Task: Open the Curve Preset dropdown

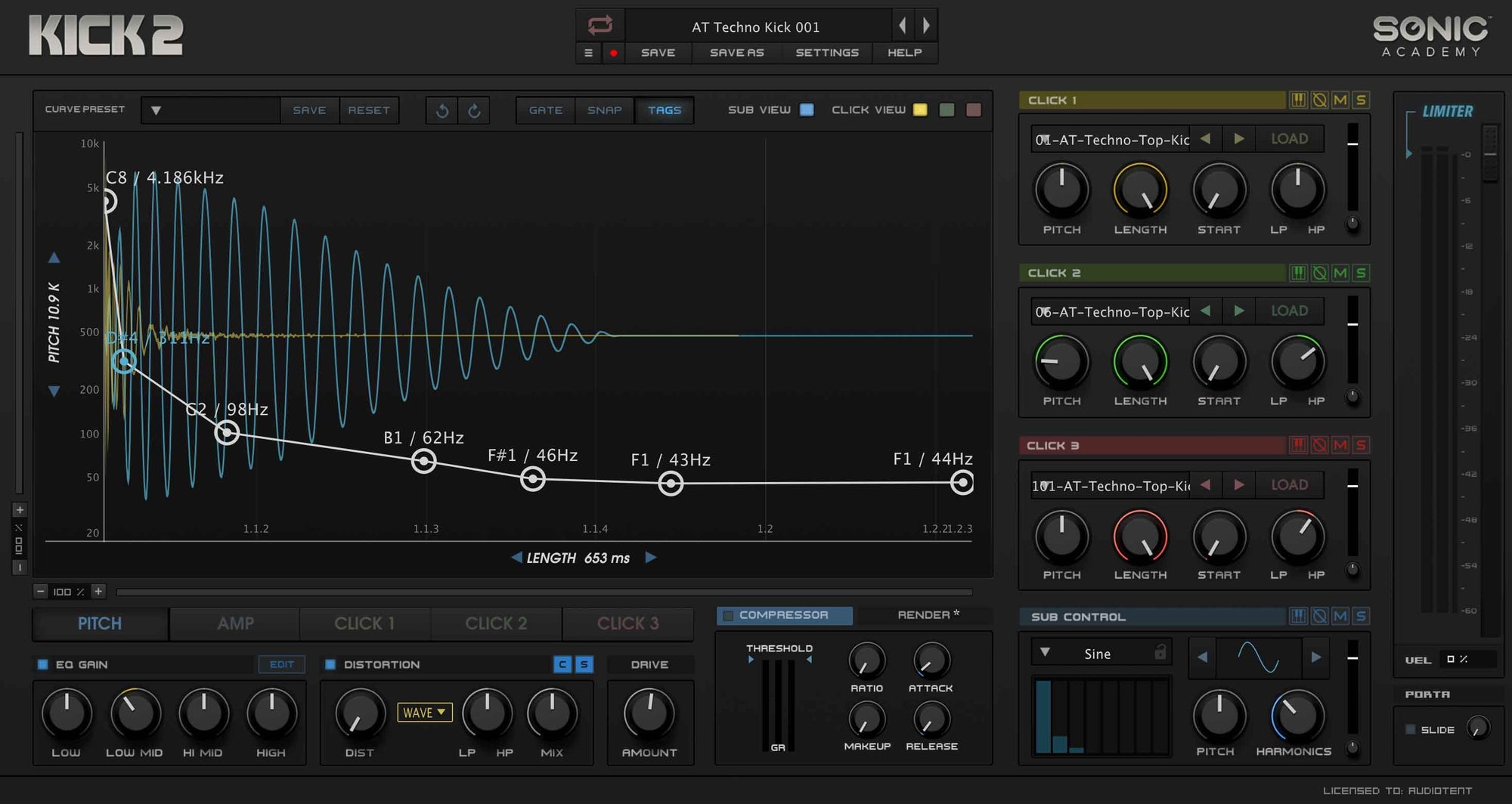Action: click(156, 110)
